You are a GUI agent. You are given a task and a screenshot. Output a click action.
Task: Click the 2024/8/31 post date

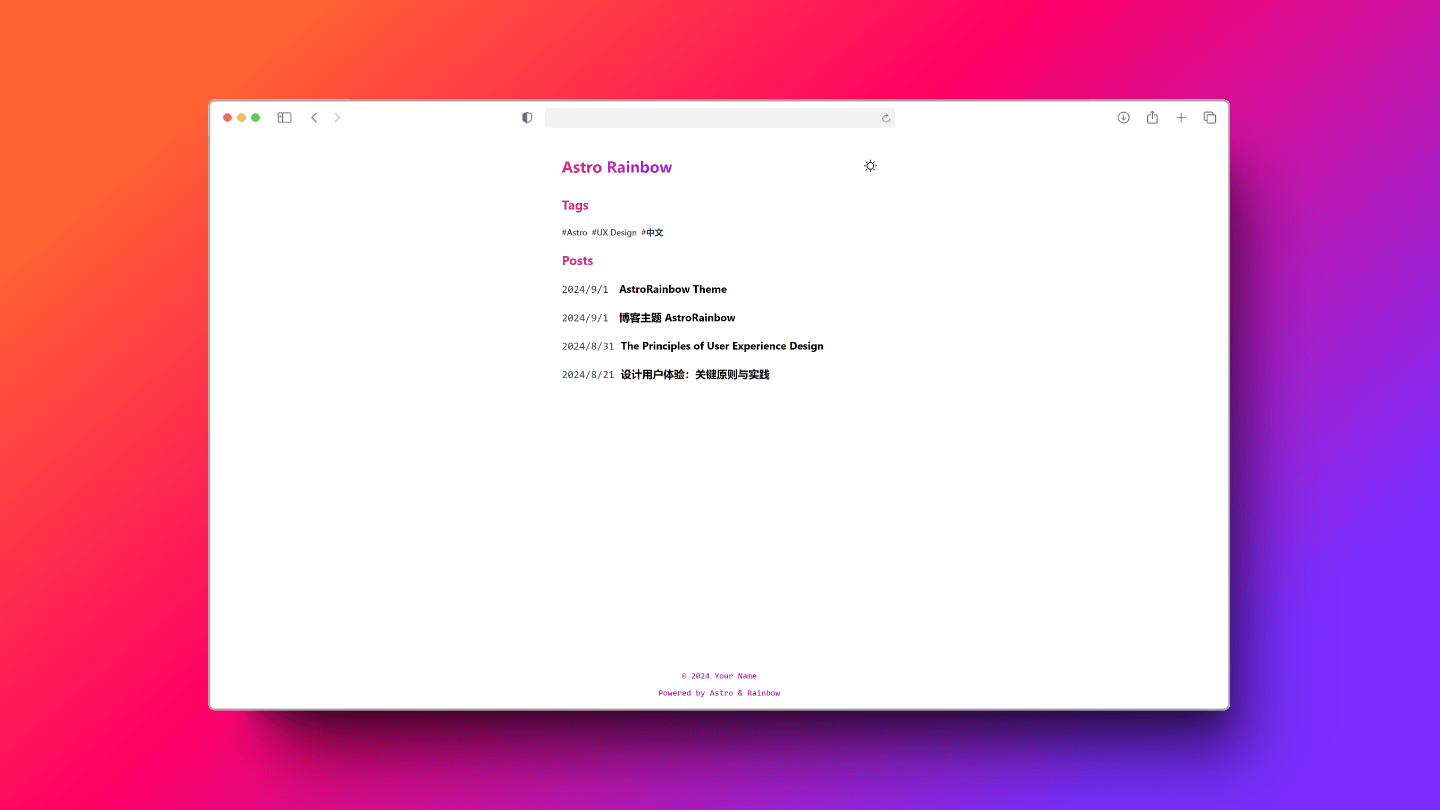click(588, 347)
